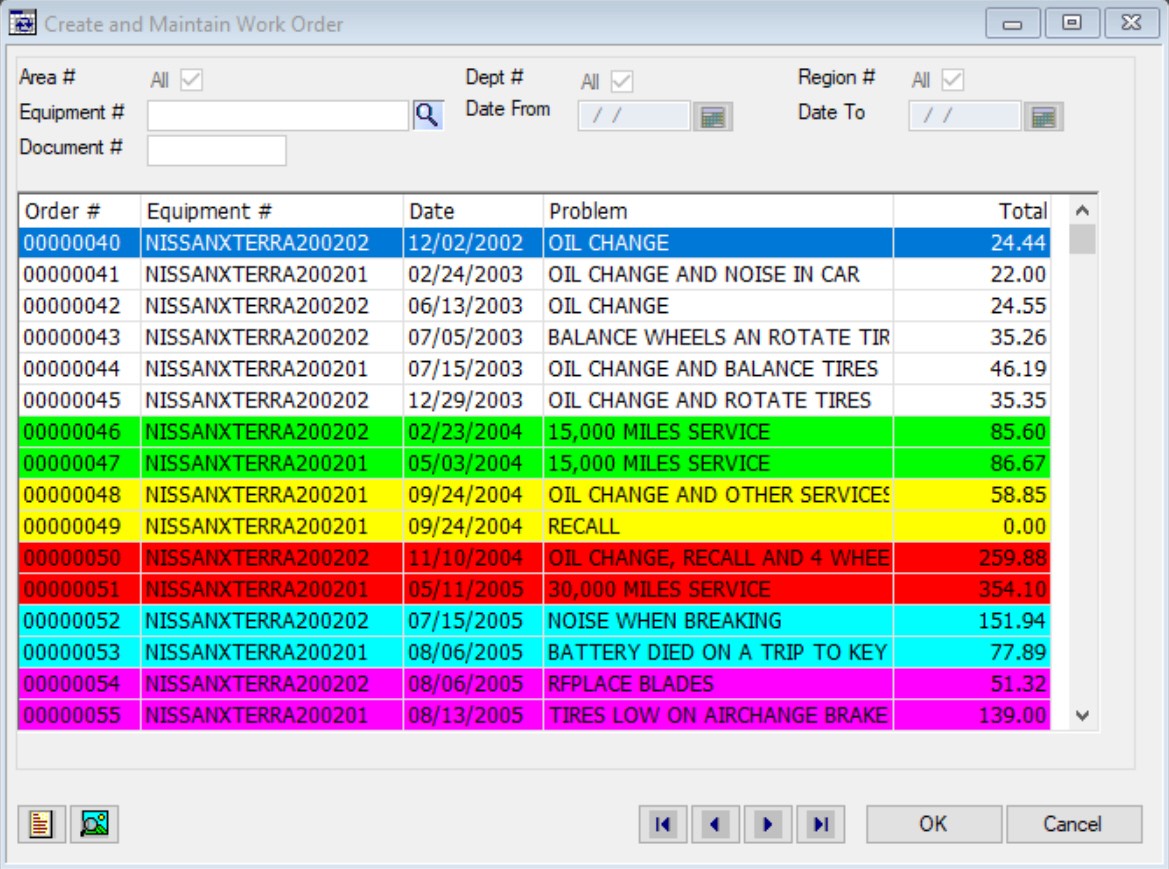Viewport: 1169px width, 869px height.
Task: Select work order 00000044
Action: [535, 369]
